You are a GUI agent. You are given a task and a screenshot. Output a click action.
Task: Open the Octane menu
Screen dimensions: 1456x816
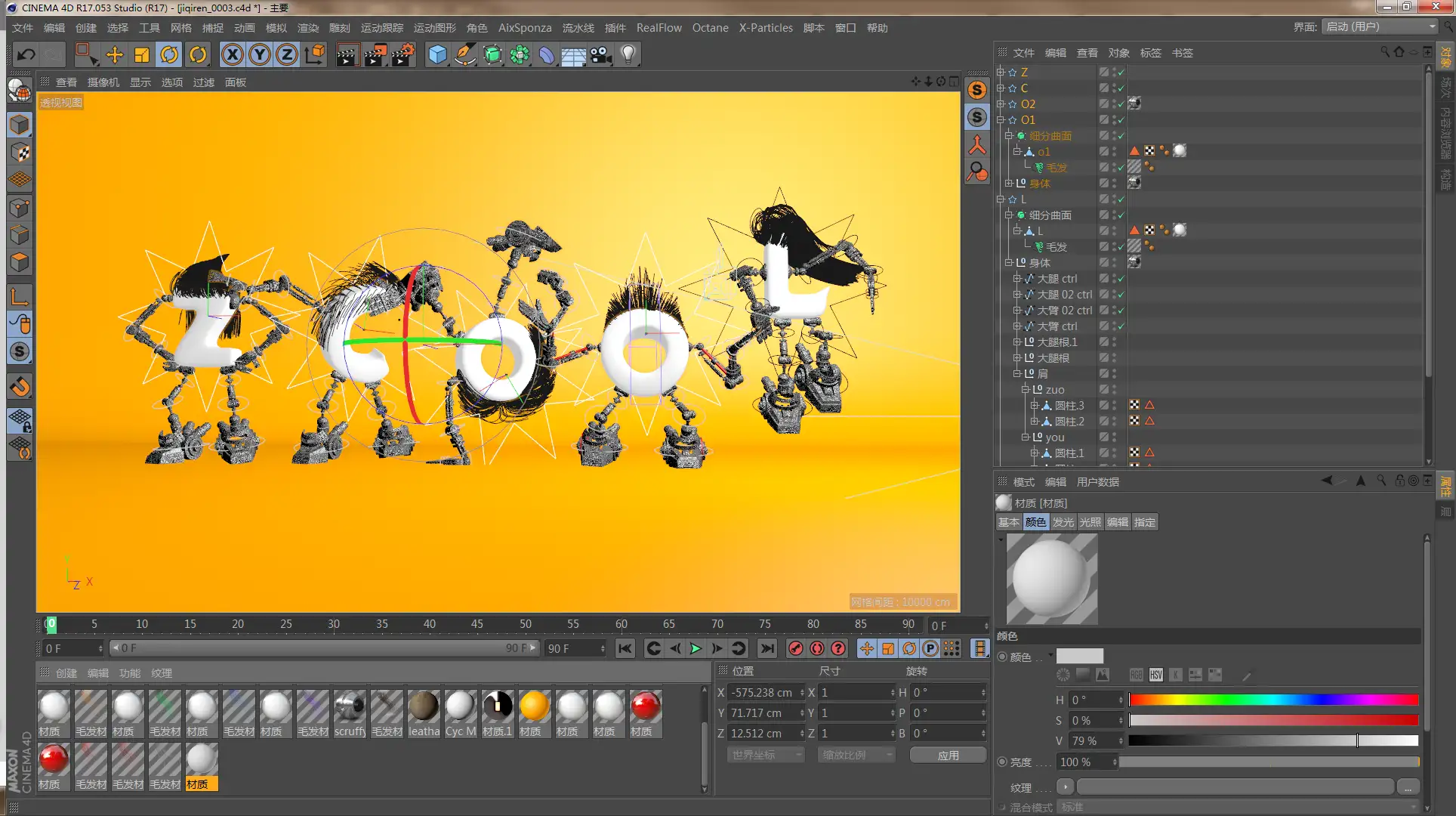711,28
